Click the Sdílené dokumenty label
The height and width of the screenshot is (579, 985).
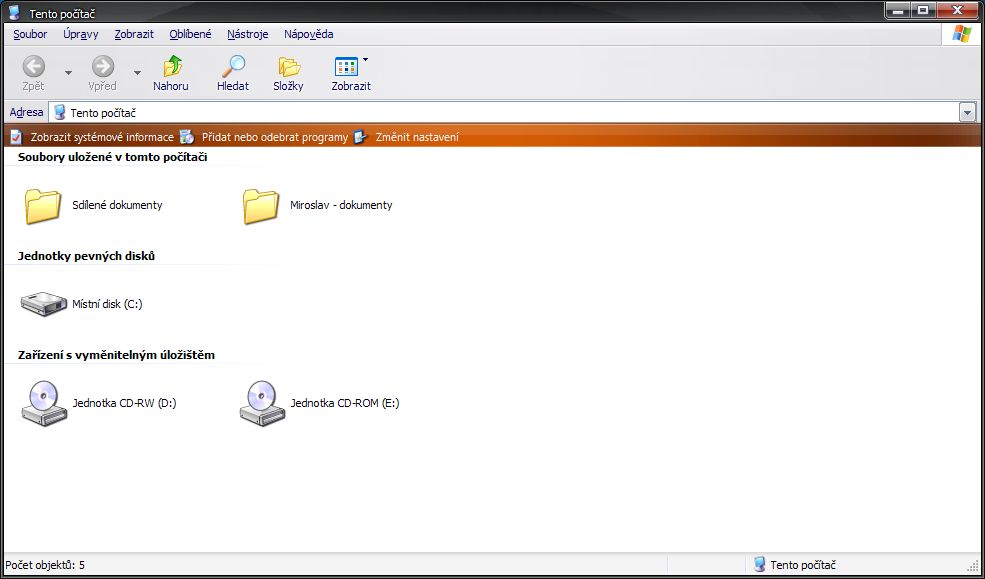tap(117, 205)
